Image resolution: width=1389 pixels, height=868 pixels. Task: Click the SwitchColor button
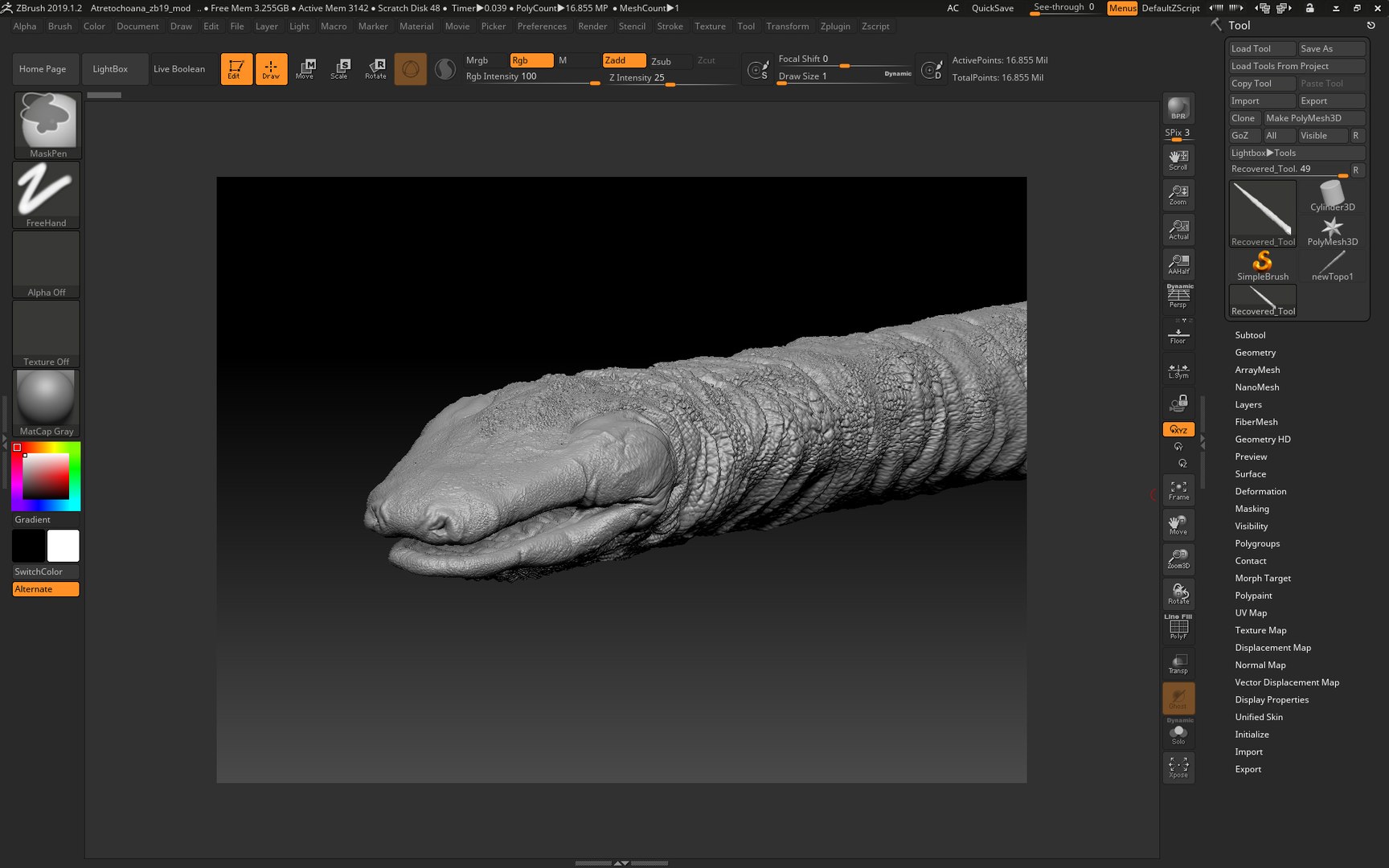click(46, 571)
